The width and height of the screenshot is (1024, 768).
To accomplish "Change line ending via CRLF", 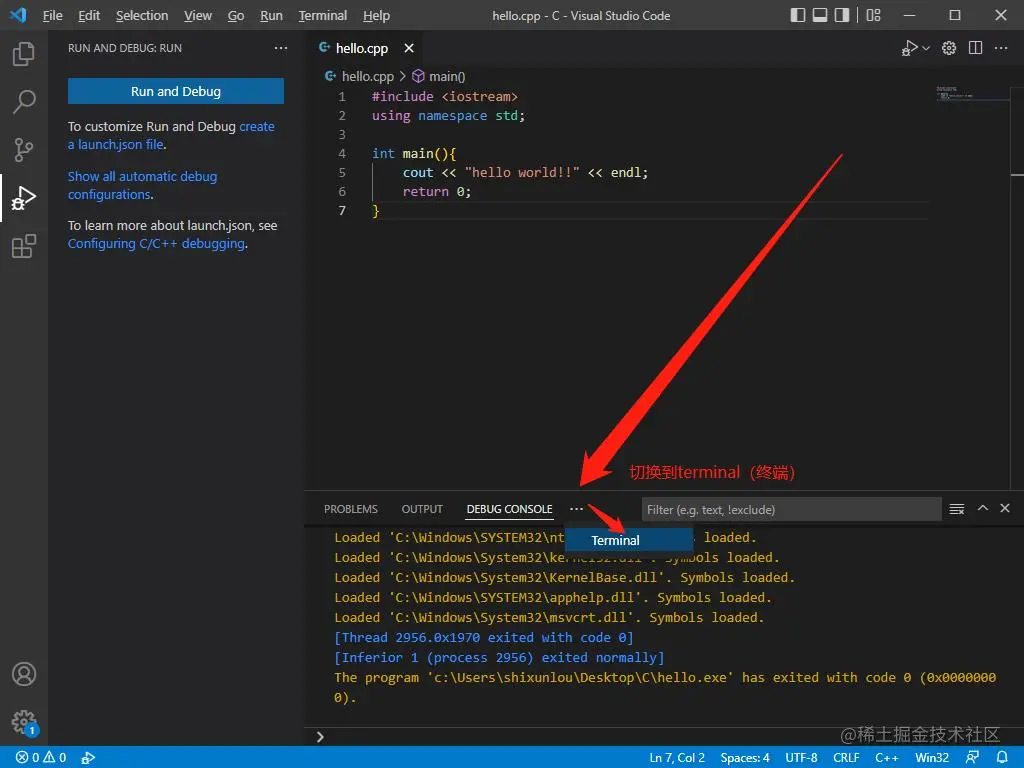I will [x=846, y=758].
